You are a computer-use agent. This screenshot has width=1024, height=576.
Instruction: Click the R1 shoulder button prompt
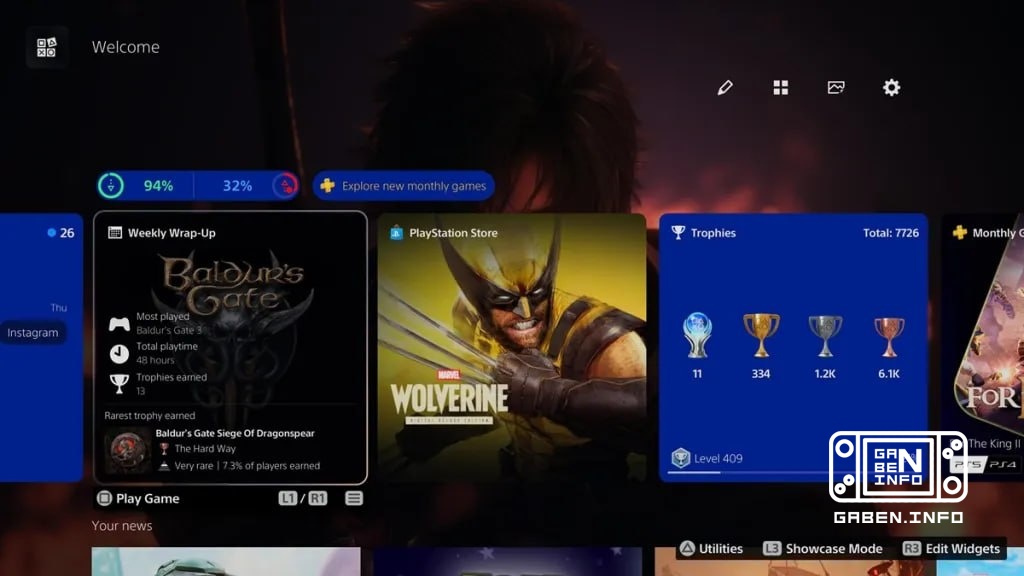[317, 499]
